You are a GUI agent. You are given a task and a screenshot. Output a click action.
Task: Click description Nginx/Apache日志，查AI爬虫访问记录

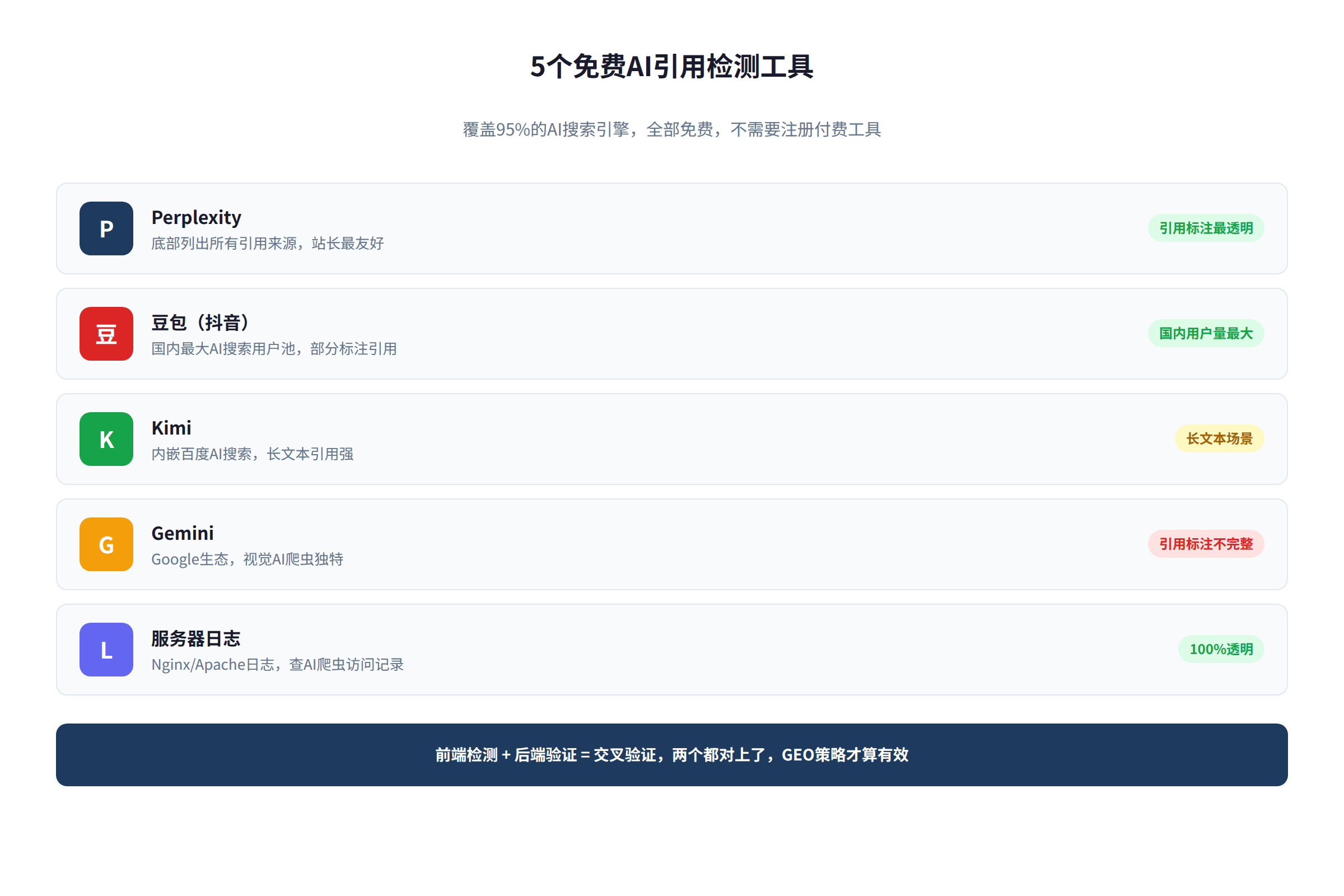click(278, 665)
